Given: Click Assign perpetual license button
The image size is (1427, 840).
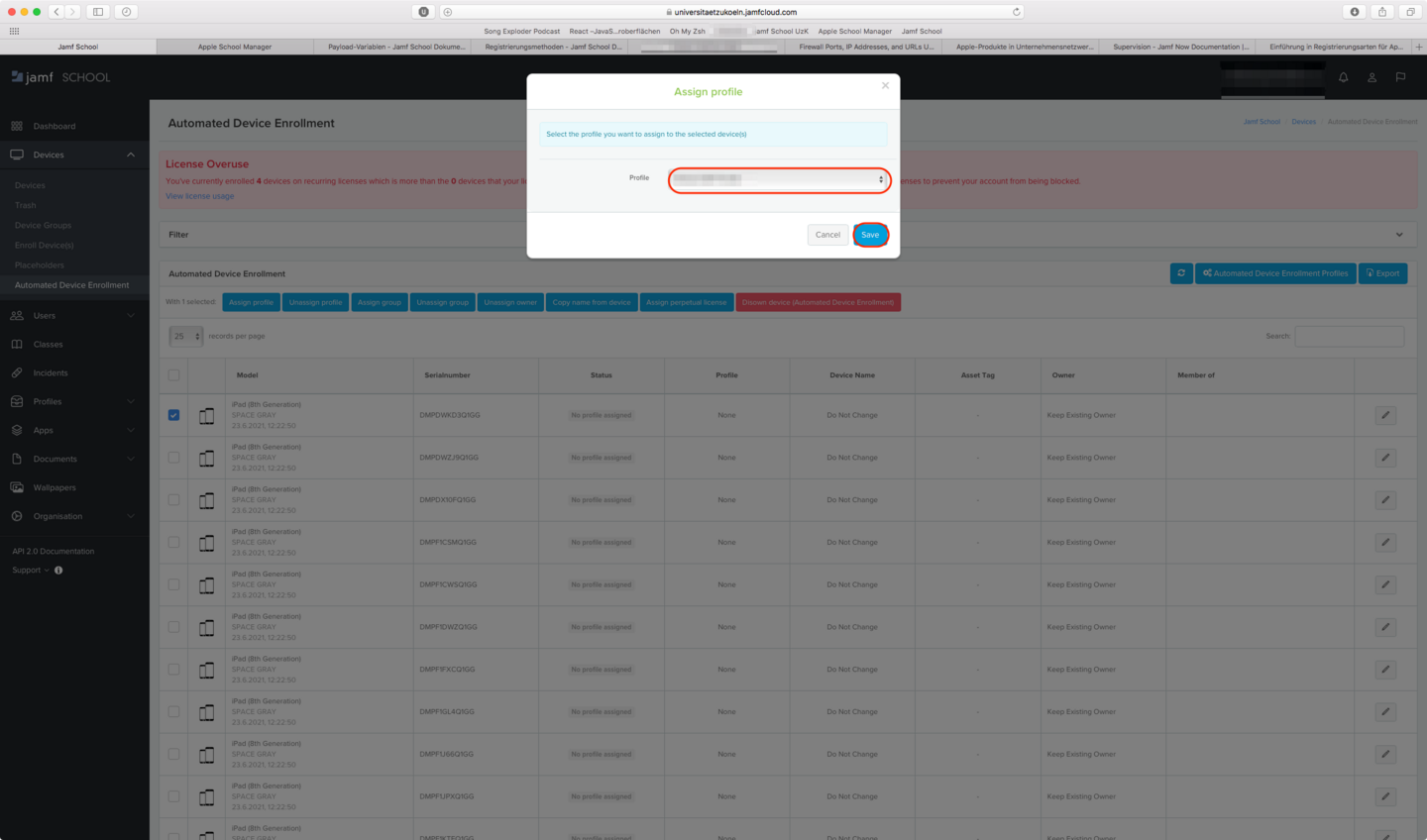Looking at the screenshot, I should (x=686, y=302).
